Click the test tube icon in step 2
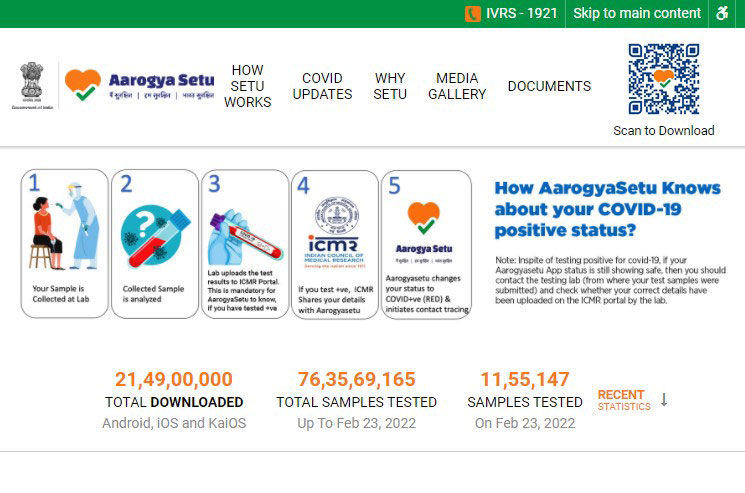This screenshot has height=493, width=745. [x=154, y=234]
